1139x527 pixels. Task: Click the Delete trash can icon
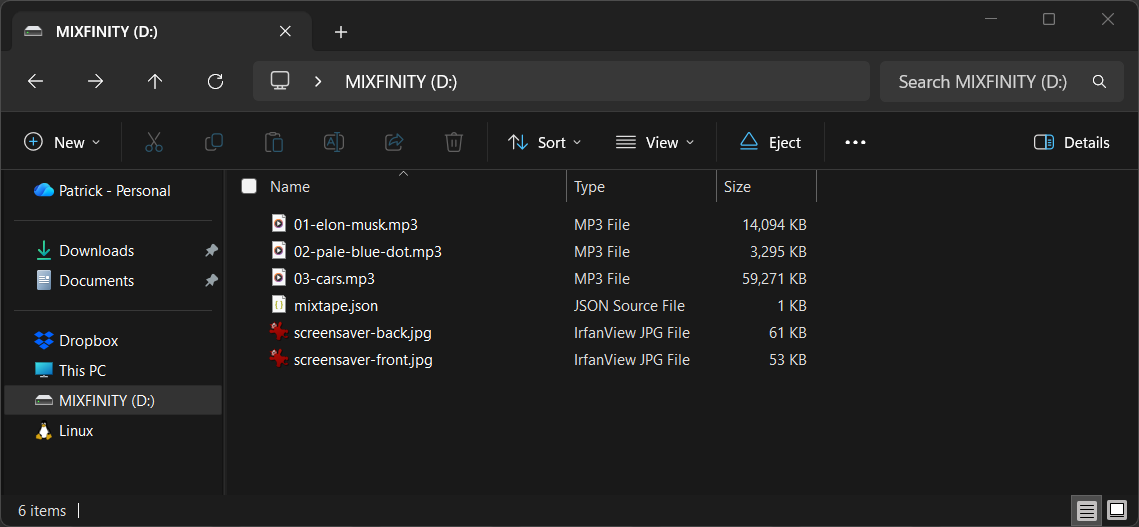(x=454, y=142)
